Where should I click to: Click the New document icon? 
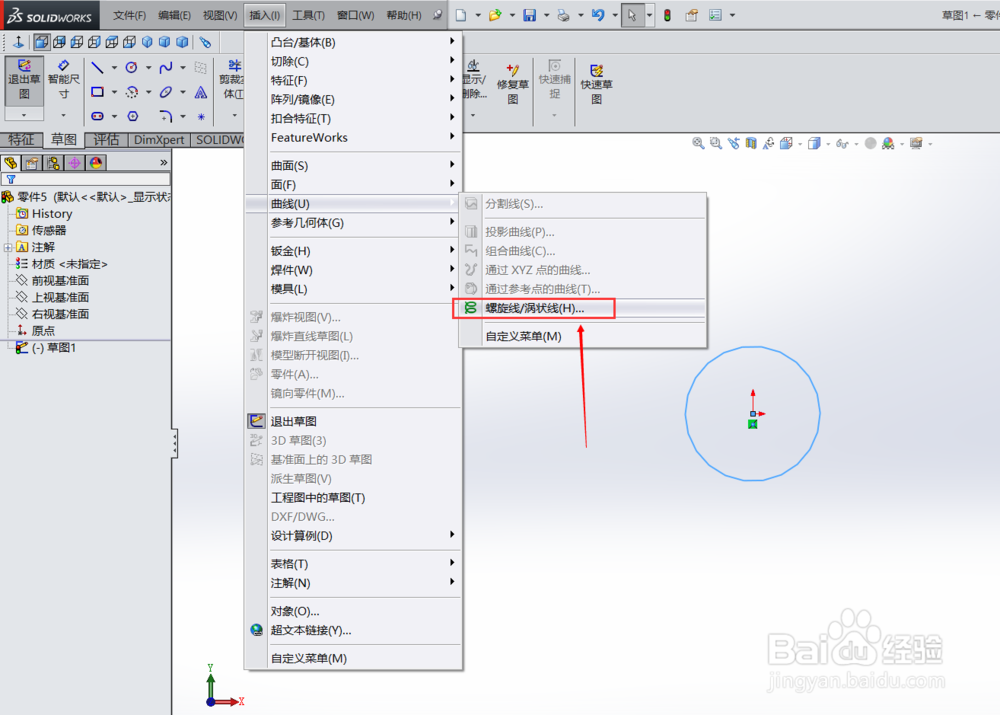460,15
